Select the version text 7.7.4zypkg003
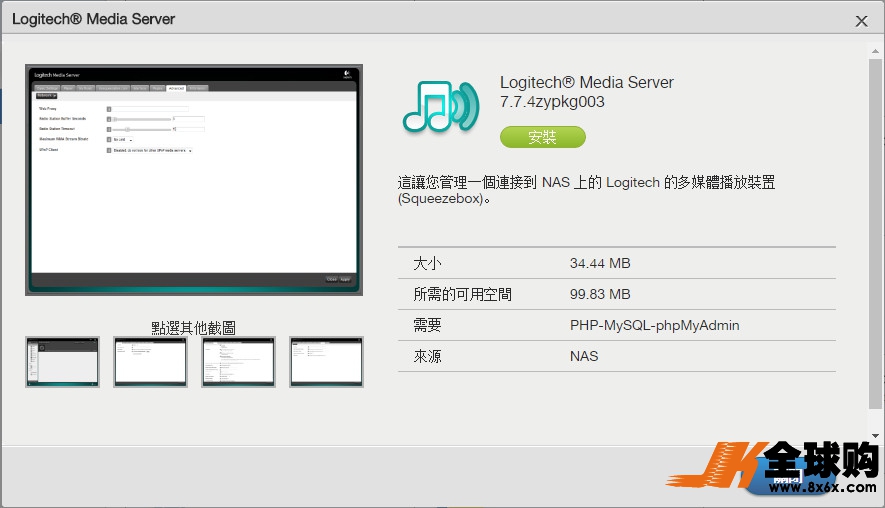The width and height of the screenshot is (885, 508). point(552,102)
